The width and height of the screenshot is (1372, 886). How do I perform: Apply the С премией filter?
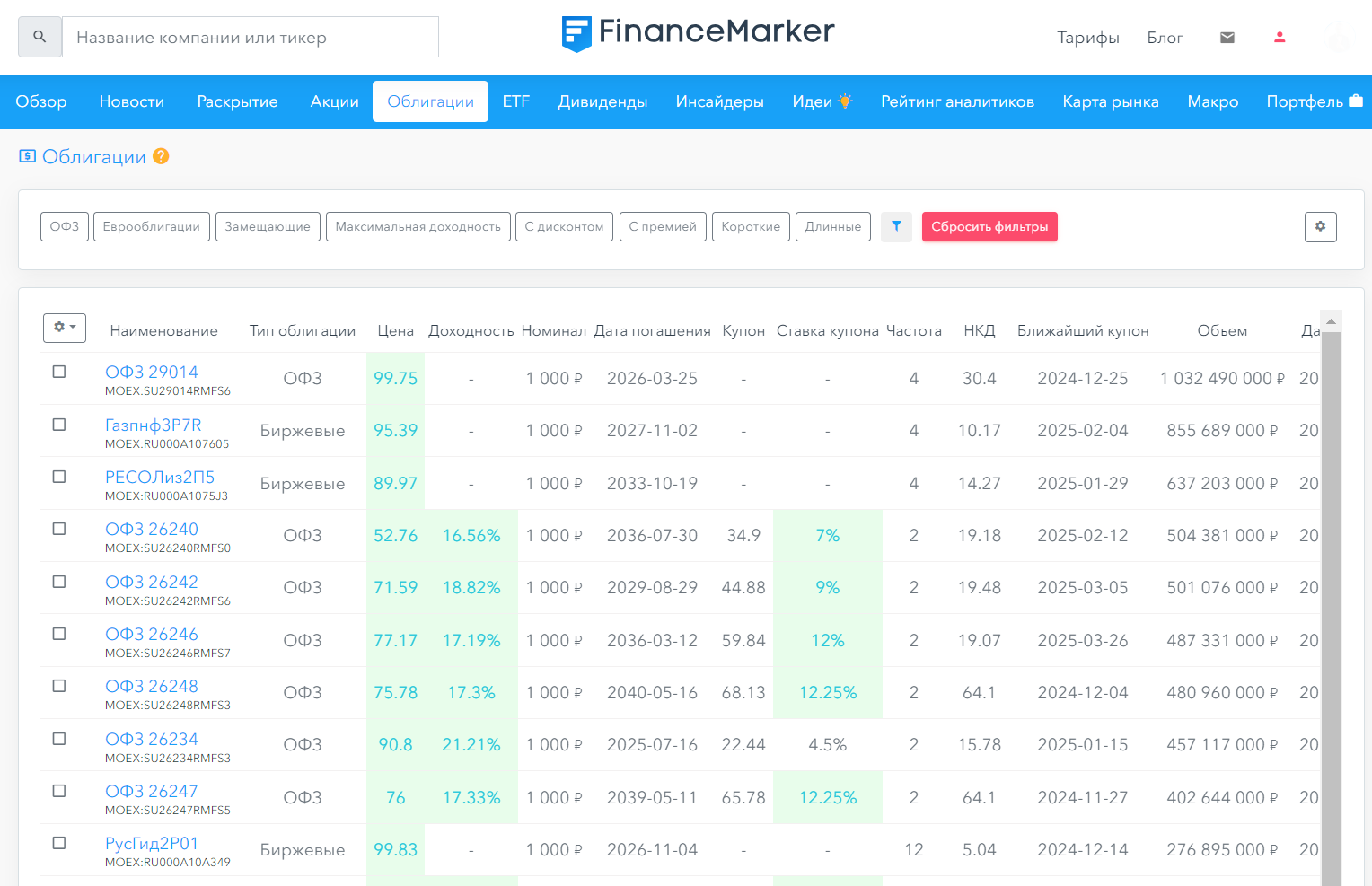click(663, 227)
